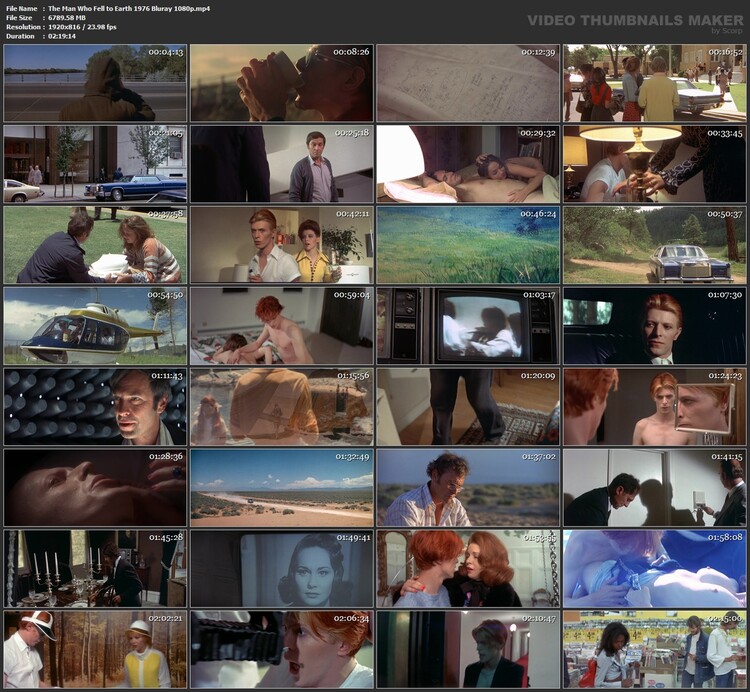Select the dark car interior at 01:07:30
Image resolution: width=750 pixels, height=692 pixels.
click(x=655, y=326)
